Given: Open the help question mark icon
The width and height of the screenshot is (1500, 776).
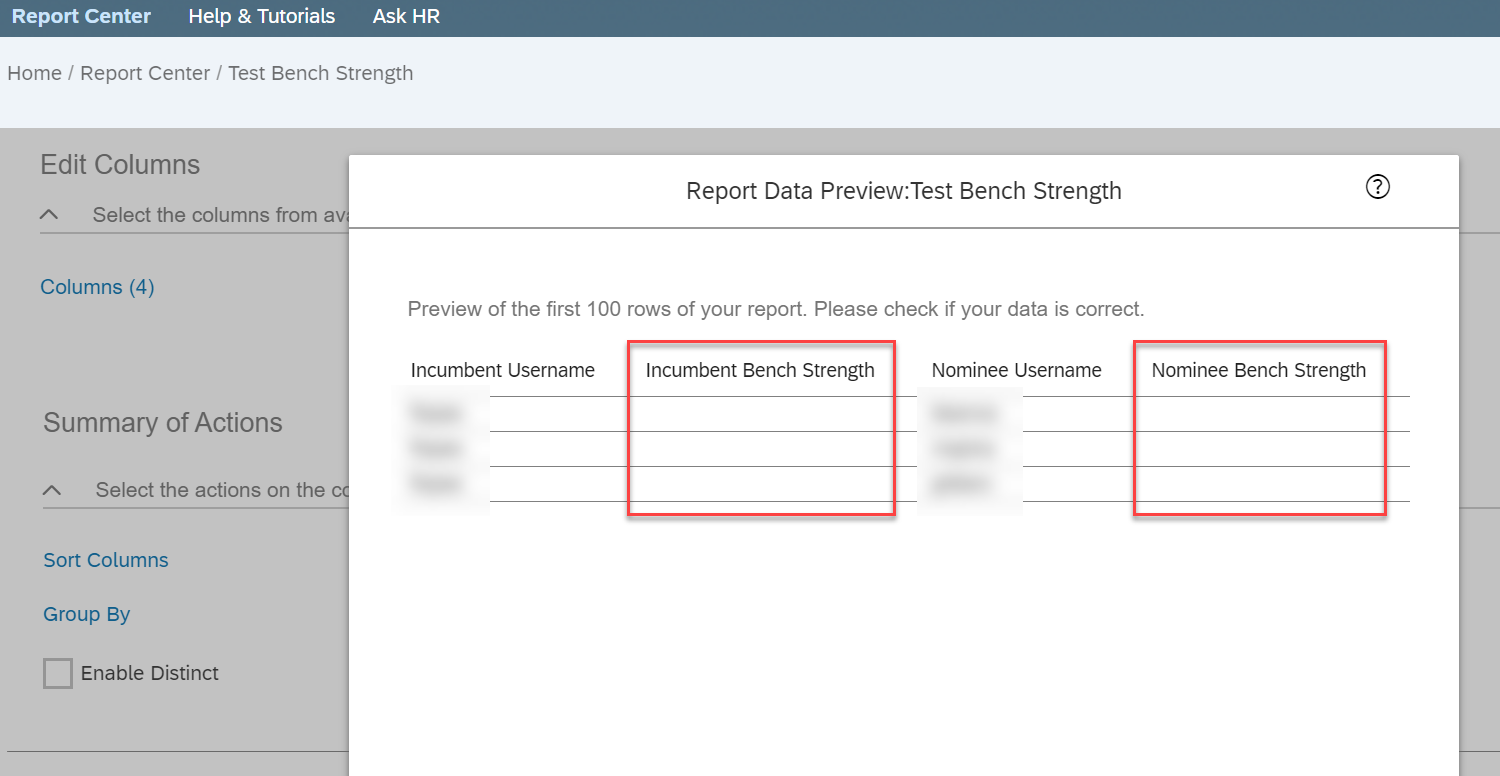Looking at the screenshot, I should point(1377,187).
